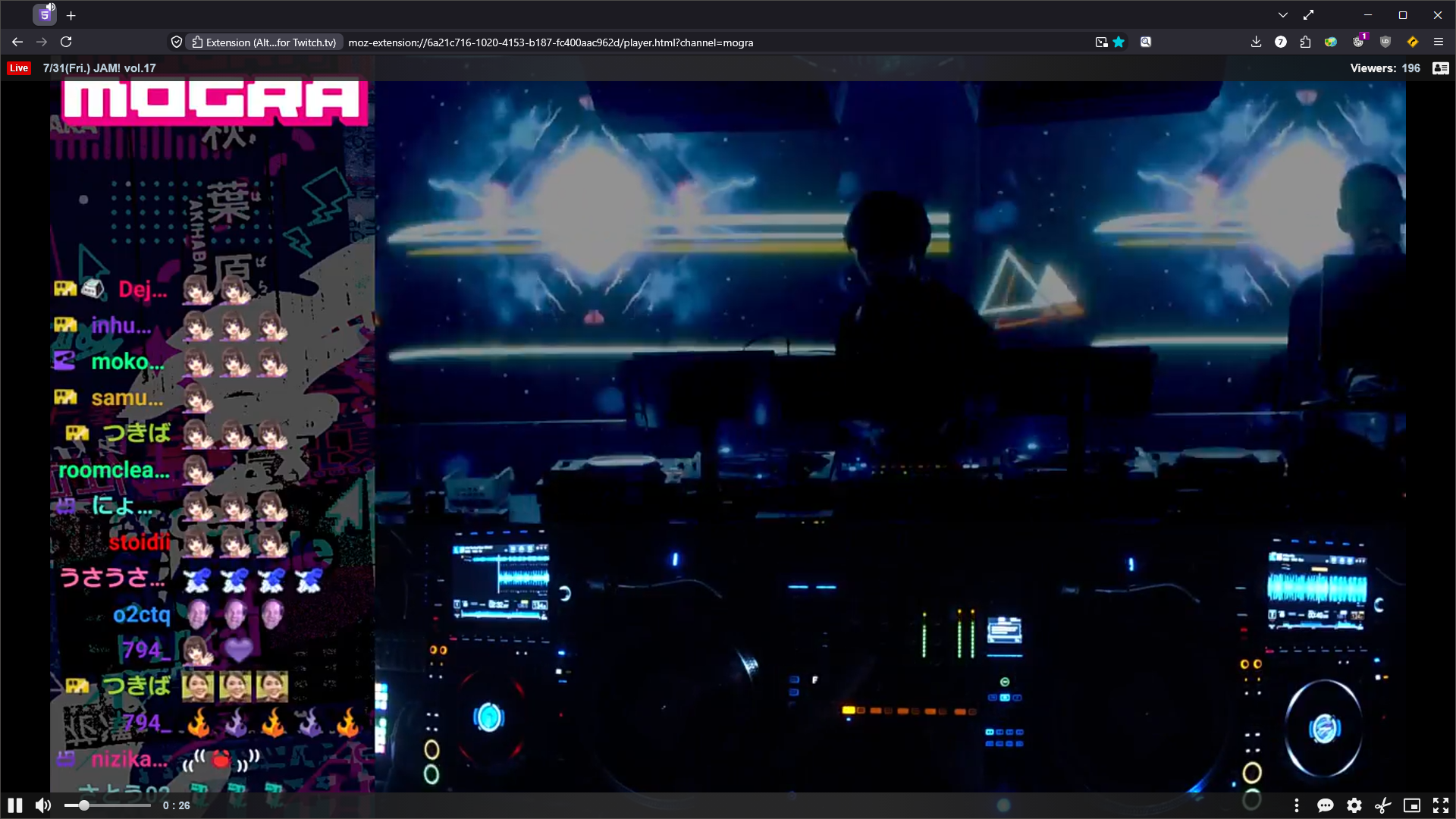
Task: Mute the stream audio speaker icon
Action: 43,805
